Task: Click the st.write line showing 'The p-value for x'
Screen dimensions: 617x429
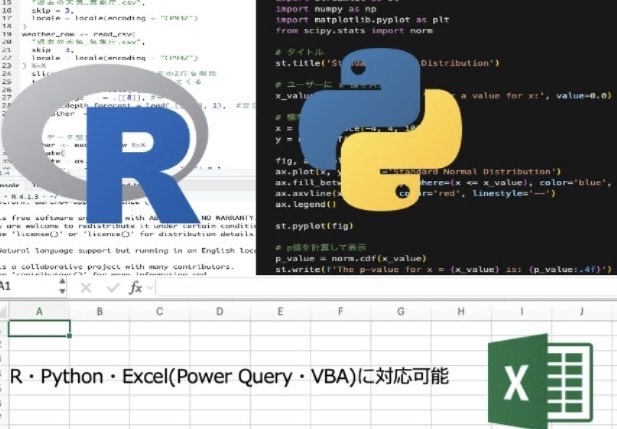Action: point(443,270)
